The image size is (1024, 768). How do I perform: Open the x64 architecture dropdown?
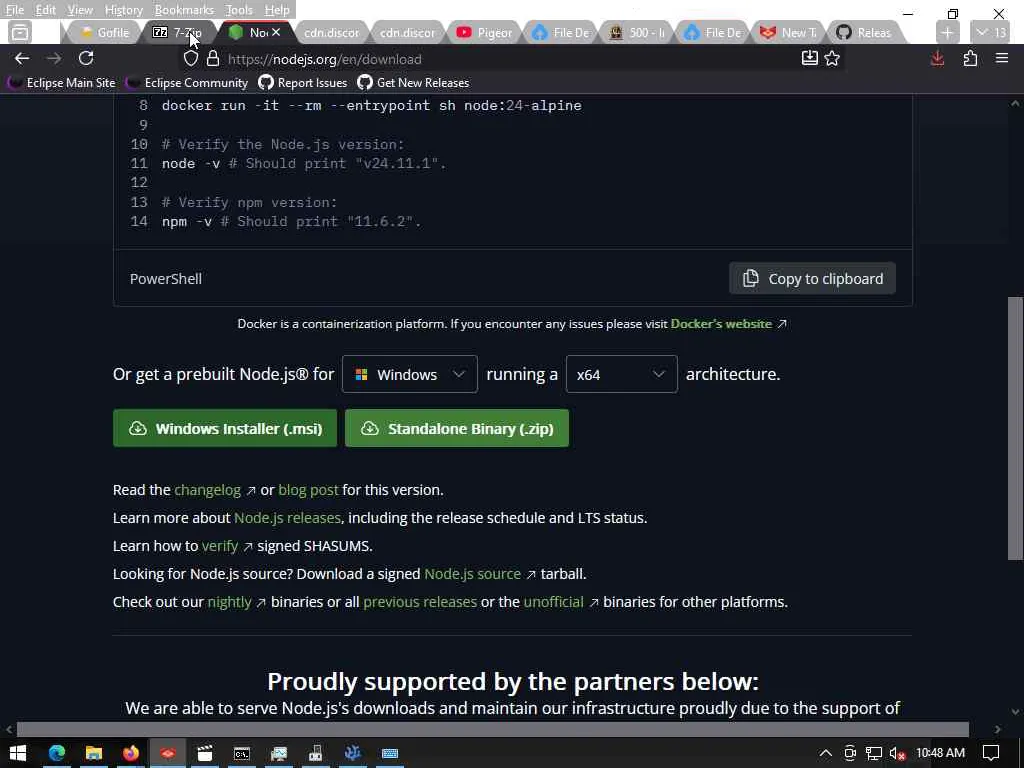621,374
